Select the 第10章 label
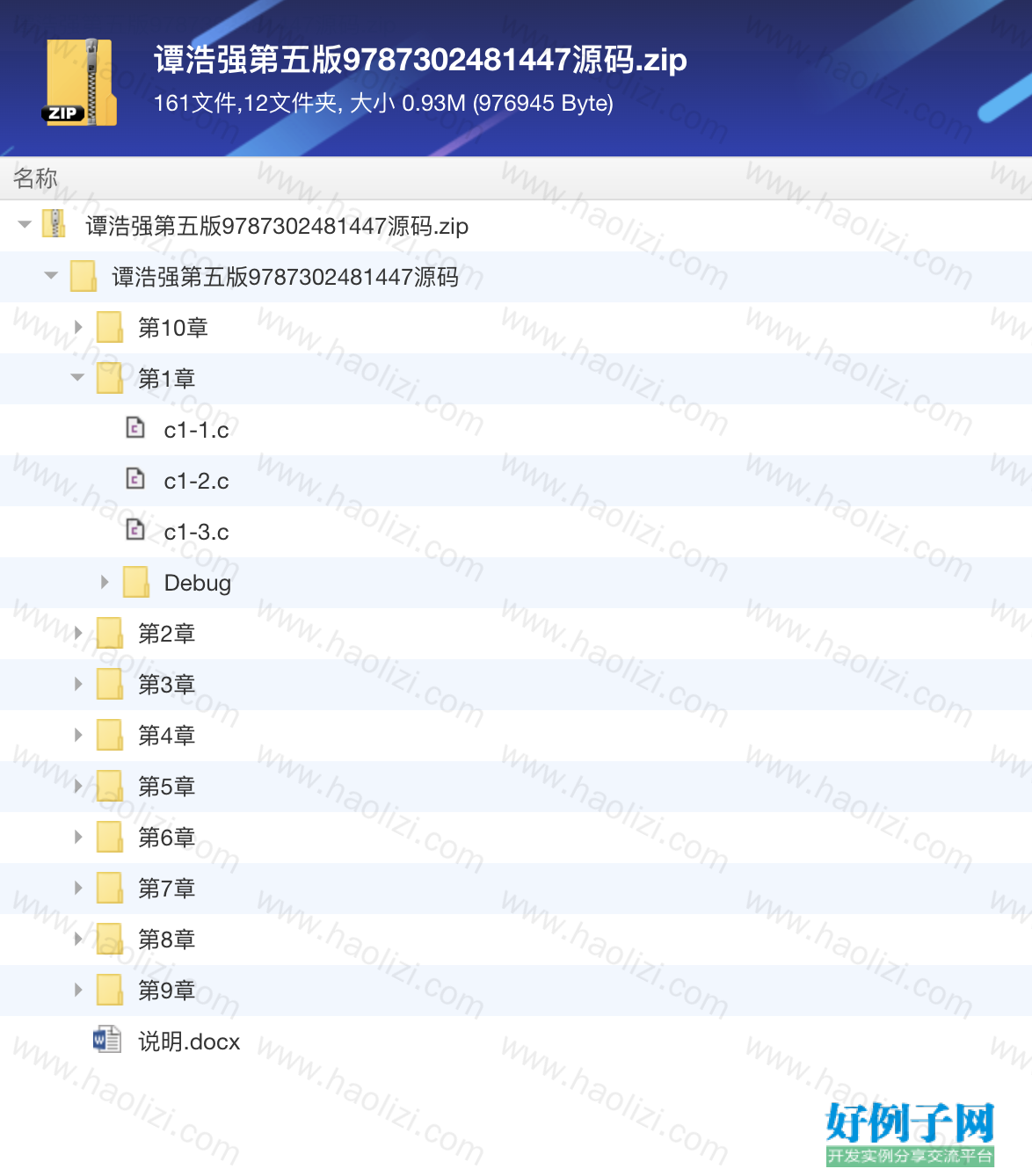 pyautogui.click(x=173, y=328)
